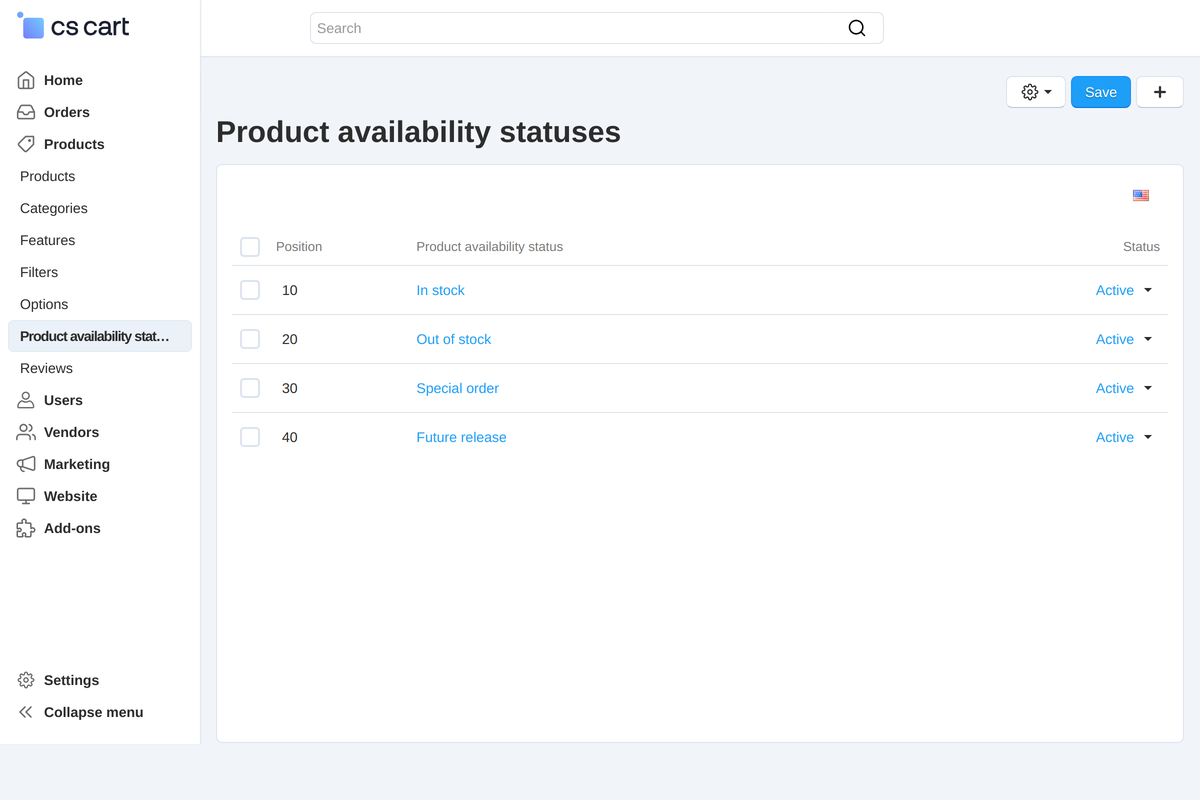Open Active status dropdown for In stock
Image resolution: width=1200 pixels, height=800 pixels.
pyautogui.click(x=1124, y=290)
